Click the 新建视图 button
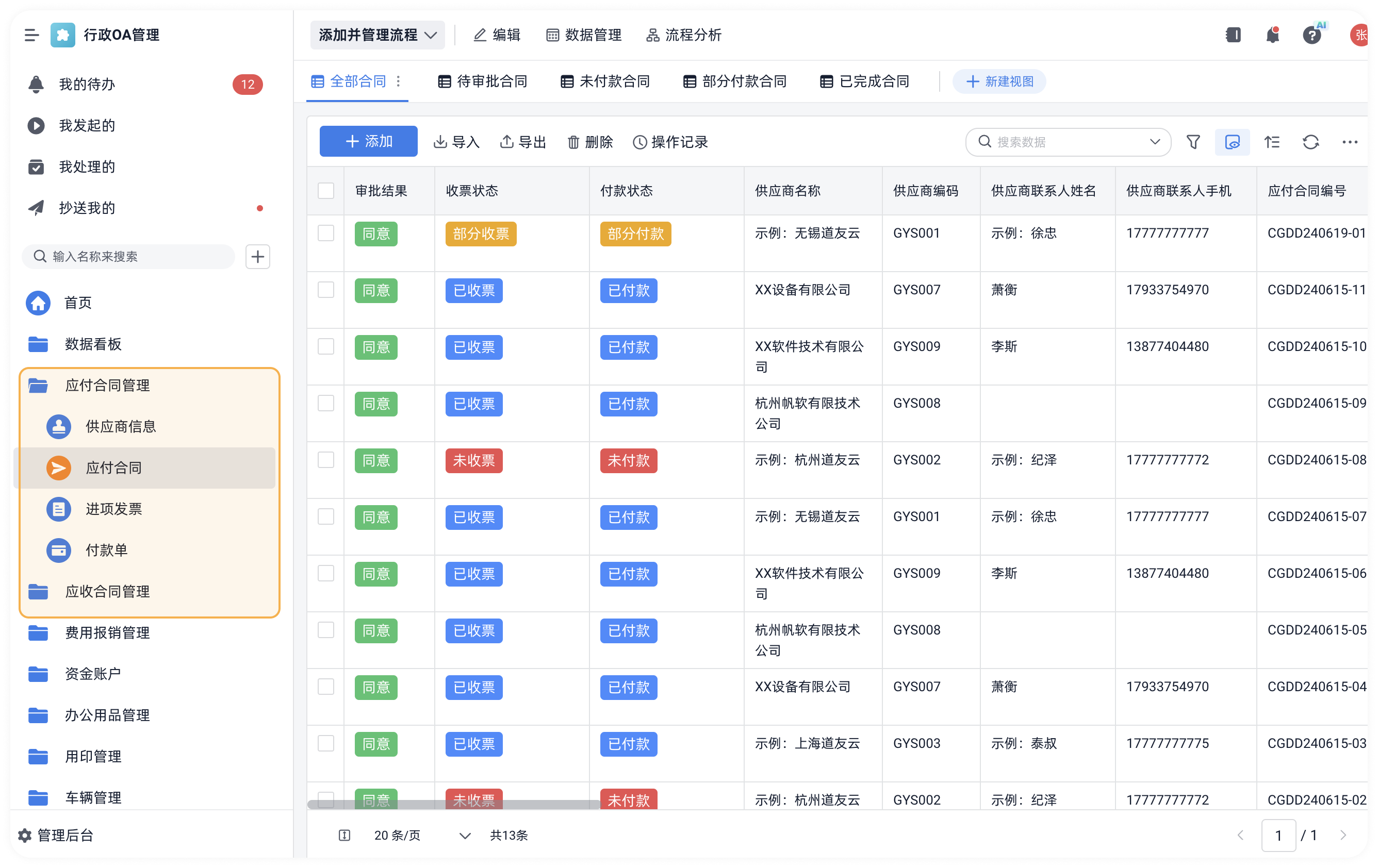 (x=999, y=82)
